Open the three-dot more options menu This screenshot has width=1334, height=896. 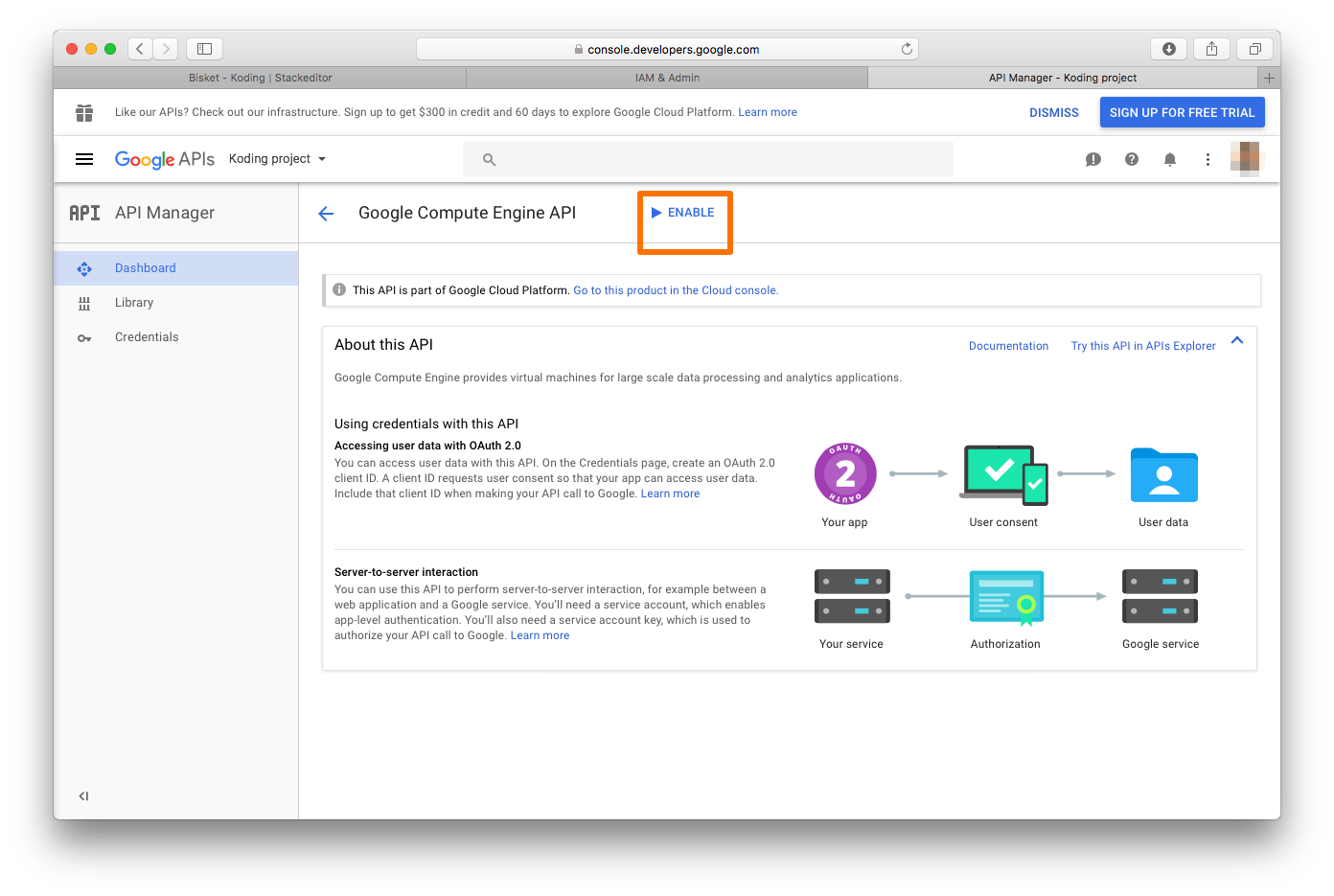1207,159
